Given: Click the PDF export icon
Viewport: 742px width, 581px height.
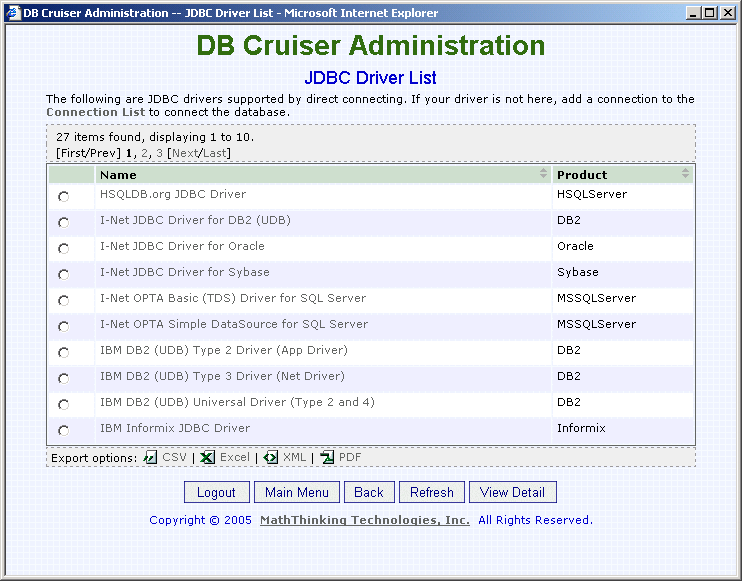Looking at the screenshot, I should tap(327, 457).
